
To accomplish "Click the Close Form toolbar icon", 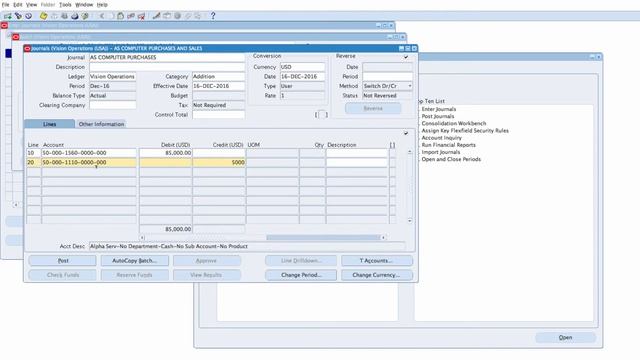I will click(x=85, y=16).
